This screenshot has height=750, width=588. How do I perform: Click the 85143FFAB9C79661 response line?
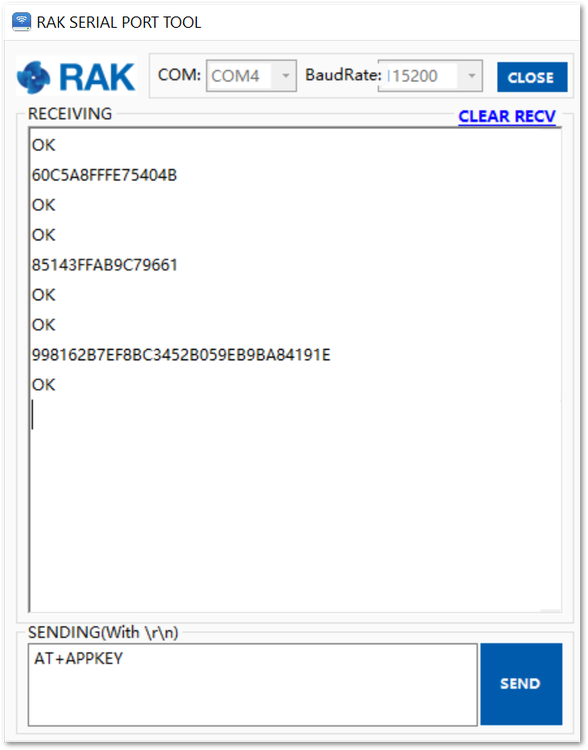(104, 265)
